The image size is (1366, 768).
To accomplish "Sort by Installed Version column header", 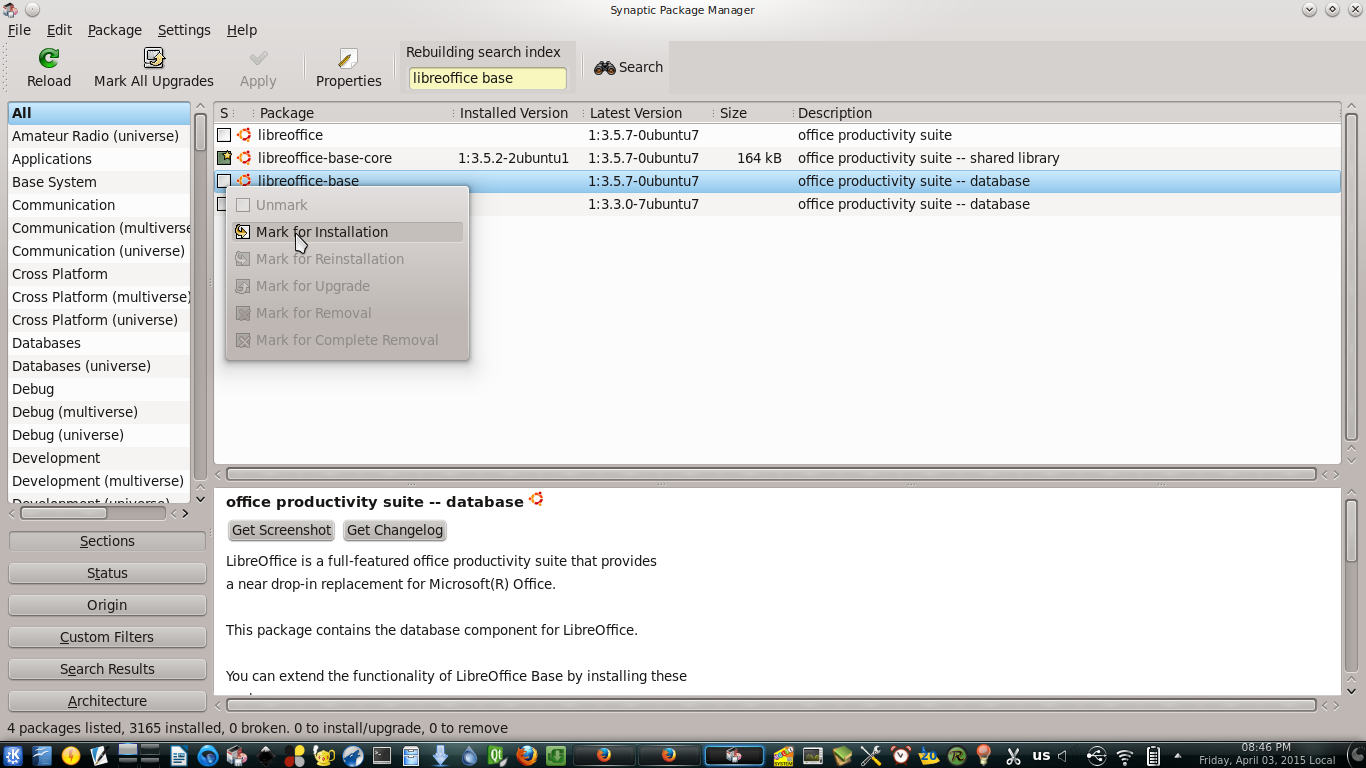I will click(517, 113).
